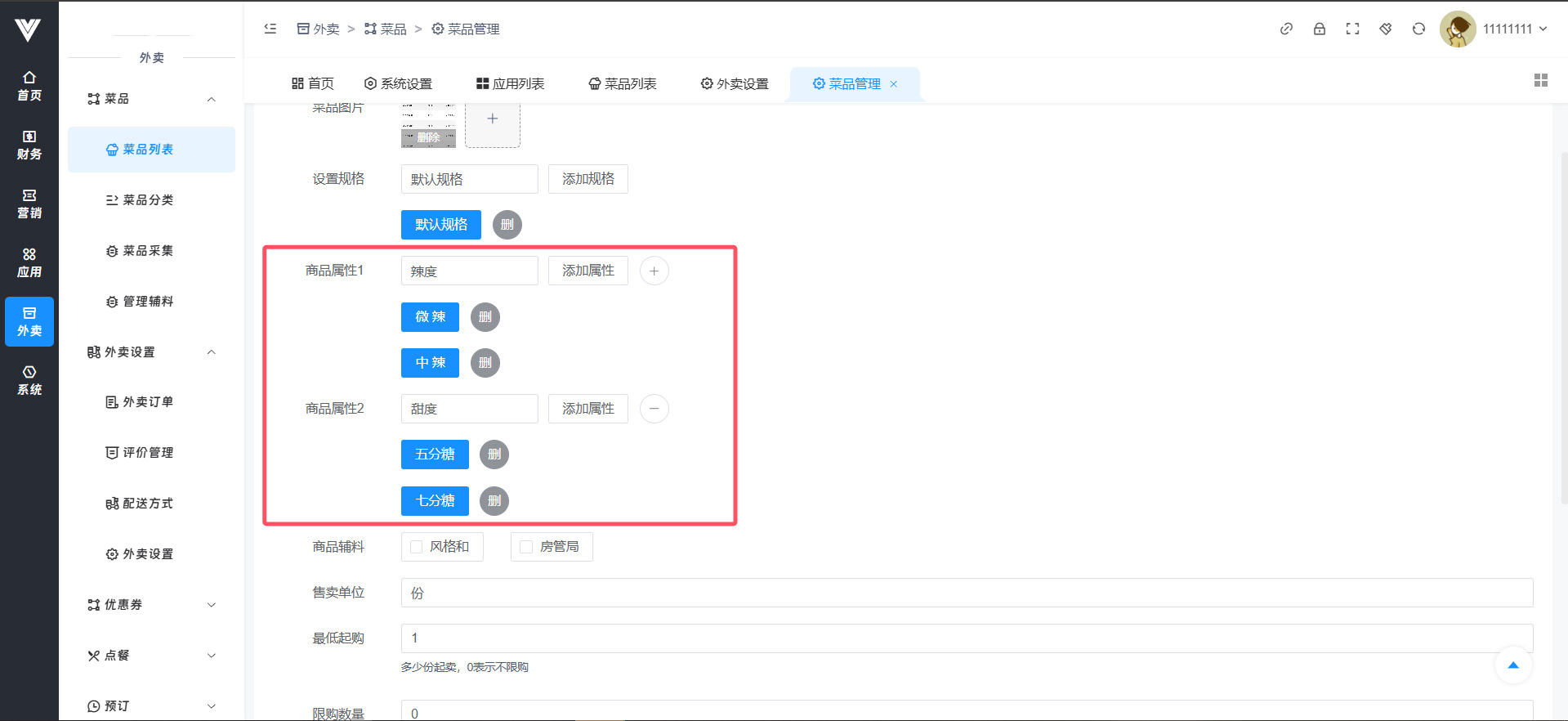Check the 风格和 ingredient checkbox
The width and height of the screenshot is (1568, 721).
coord(417,547)
